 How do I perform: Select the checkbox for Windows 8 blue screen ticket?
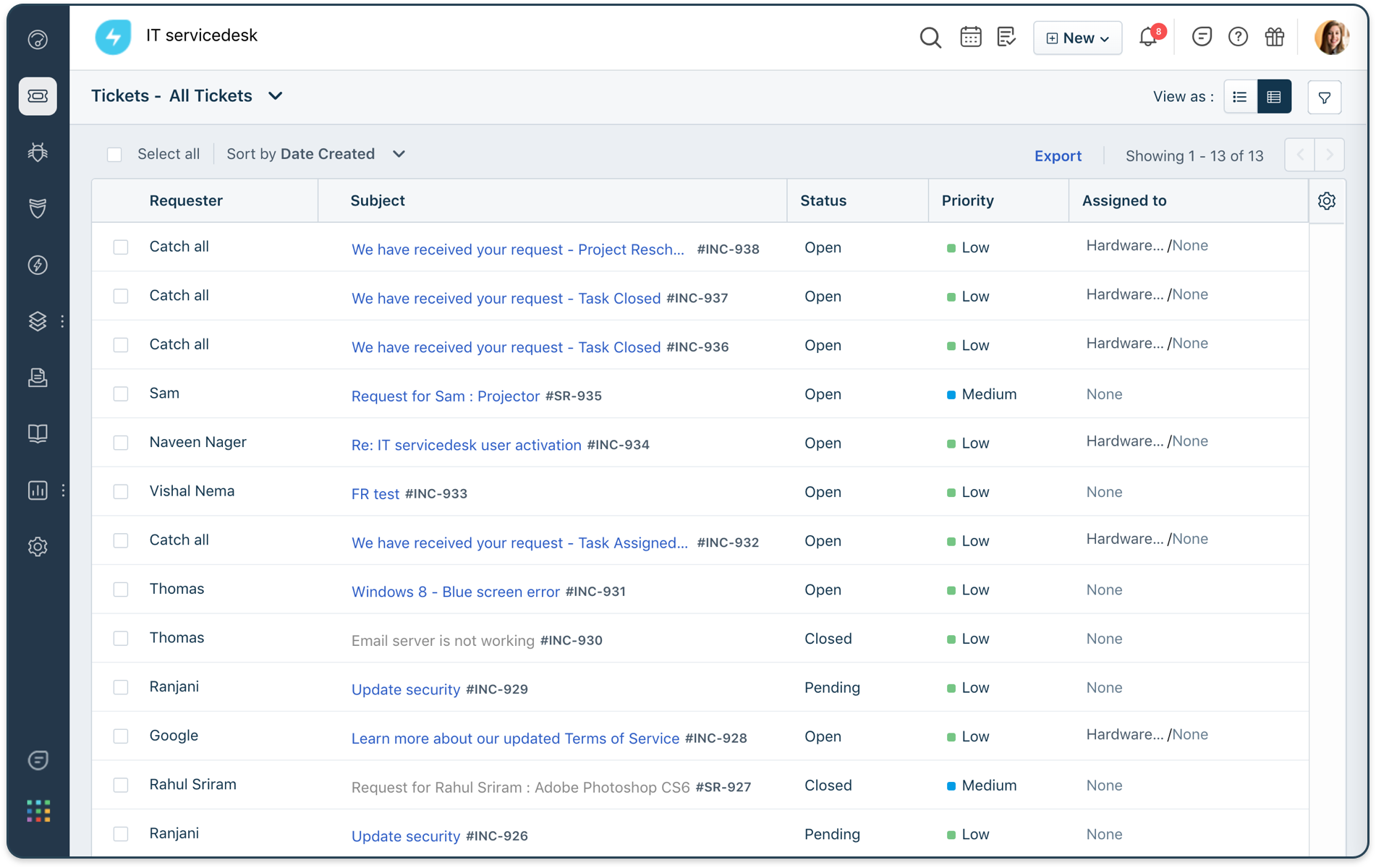pyautogui.click(x=121, y=590)
